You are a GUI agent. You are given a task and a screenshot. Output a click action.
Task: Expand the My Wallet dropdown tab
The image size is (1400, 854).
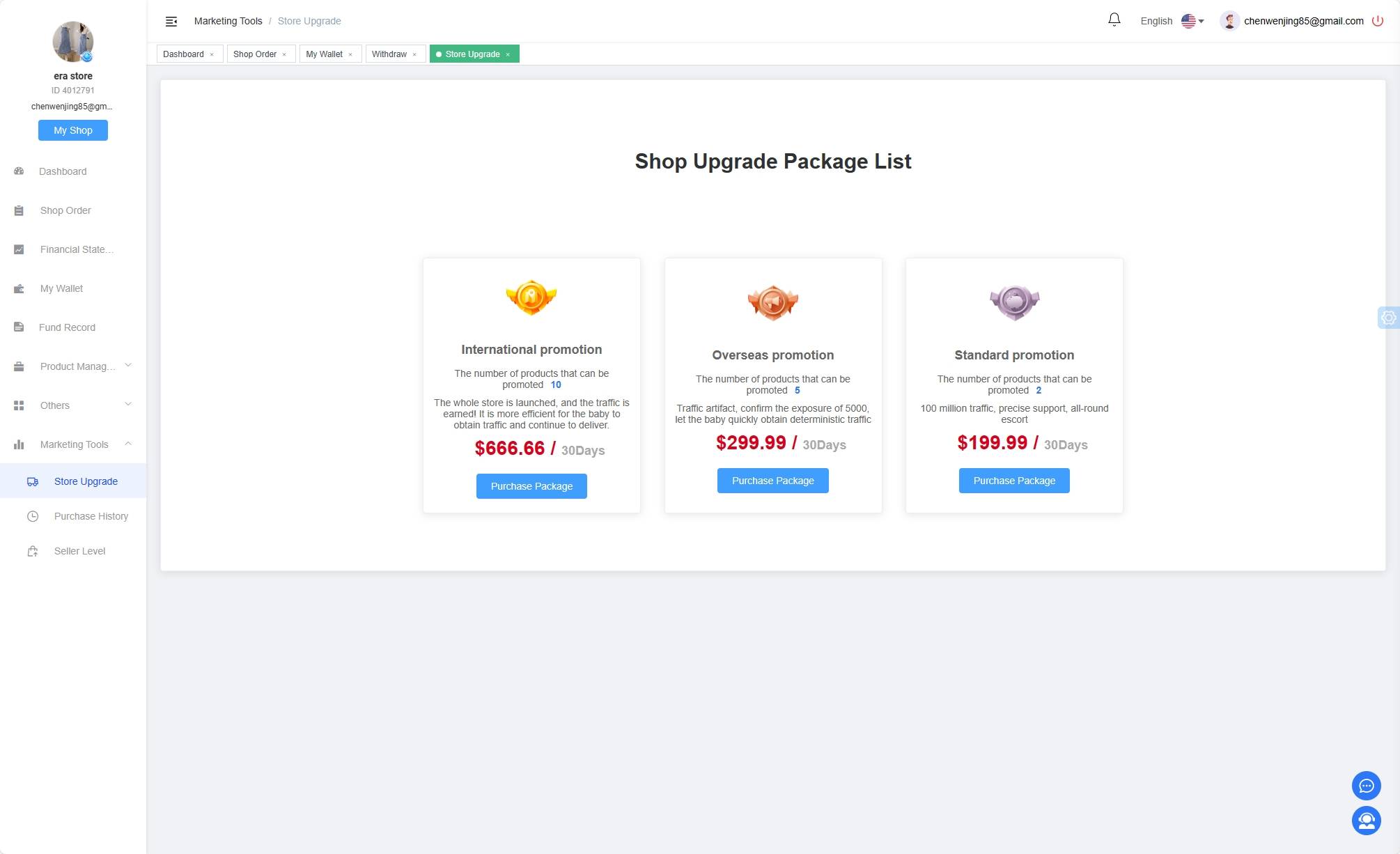[324, 54]
